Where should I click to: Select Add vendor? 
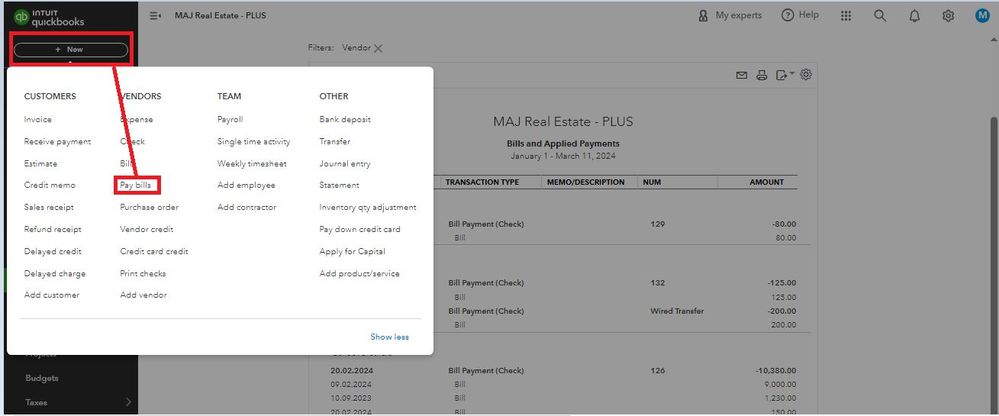143,295
